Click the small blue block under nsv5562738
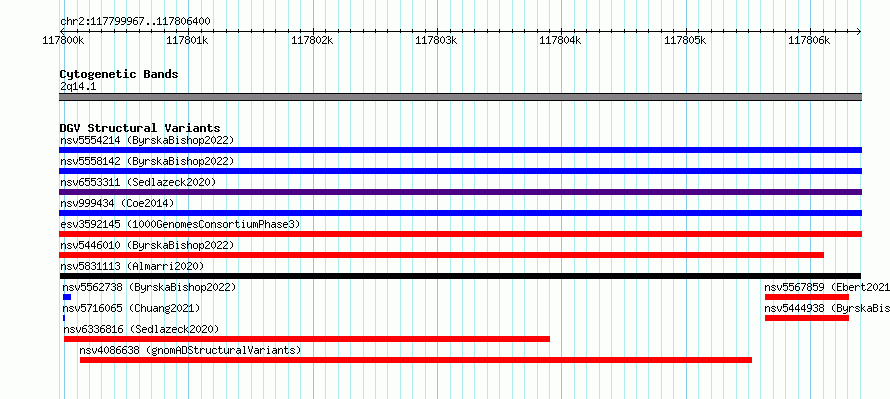This screenshot has height=399, width=890. (67, 297)
